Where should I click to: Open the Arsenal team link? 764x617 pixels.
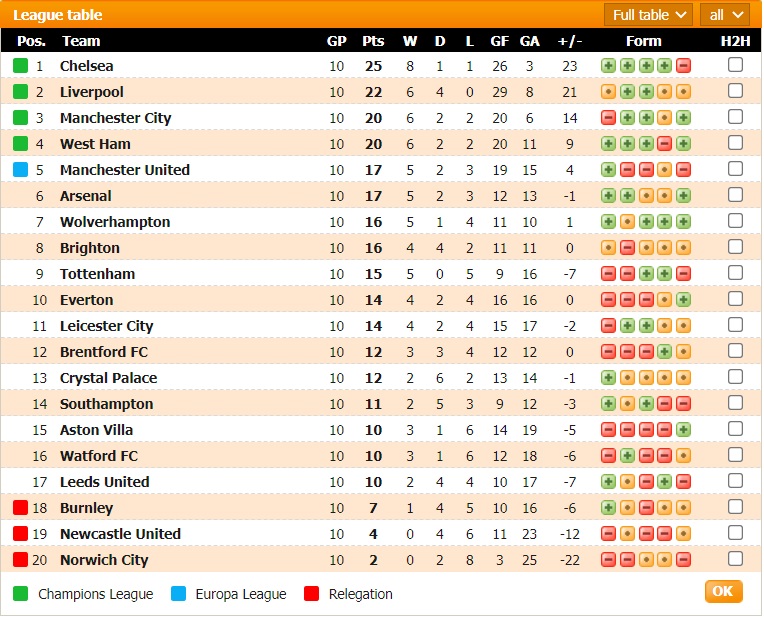tap(86, 196)
